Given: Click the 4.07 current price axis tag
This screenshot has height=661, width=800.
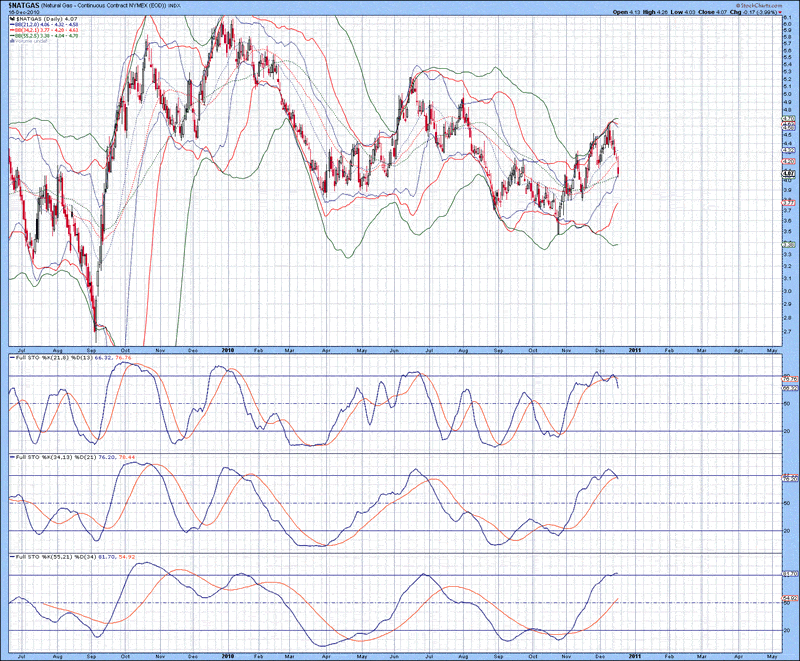Looking at the screenshot, I should [788, 174].
